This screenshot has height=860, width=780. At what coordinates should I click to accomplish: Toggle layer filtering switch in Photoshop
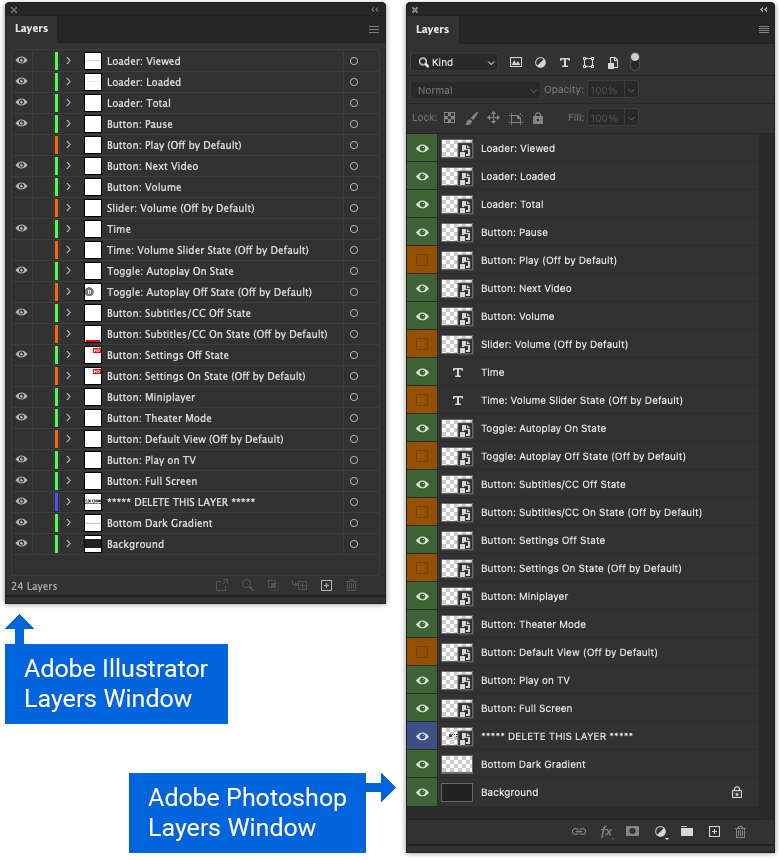pos(635,61)
